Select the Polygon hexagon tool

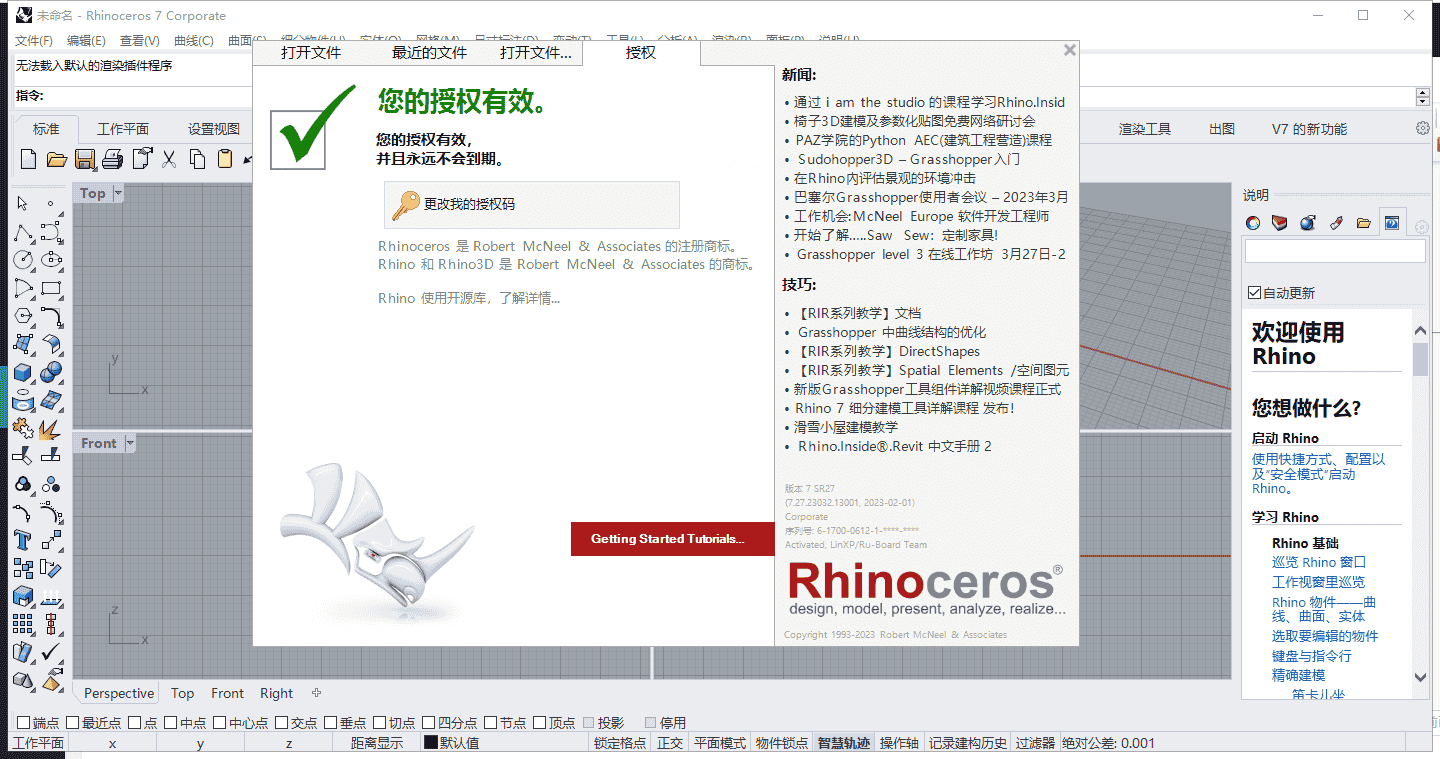pyautogui.click(x=23, y=316)
